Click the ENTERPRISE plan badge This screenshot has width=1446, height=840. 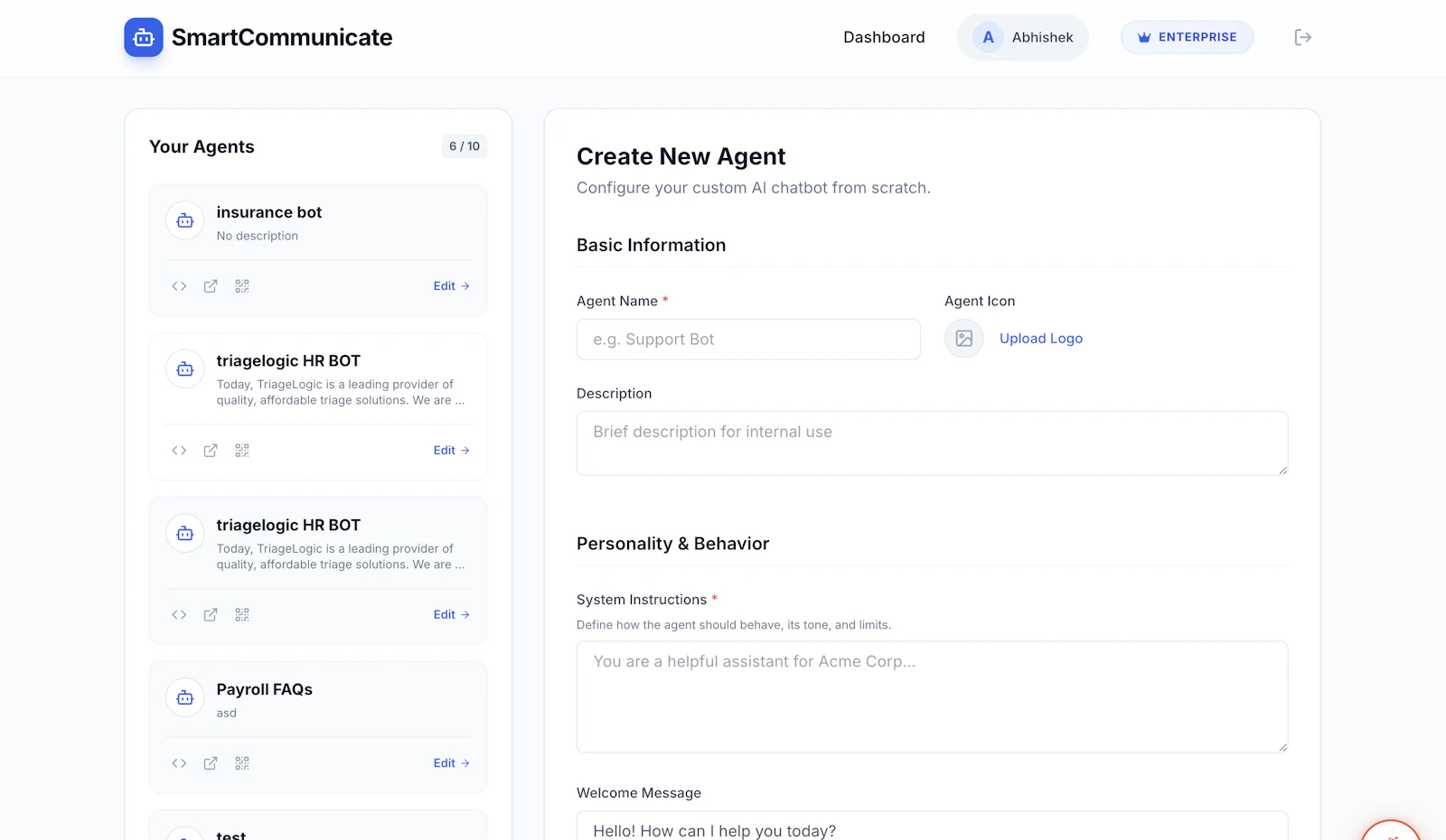coord(1187,37)
